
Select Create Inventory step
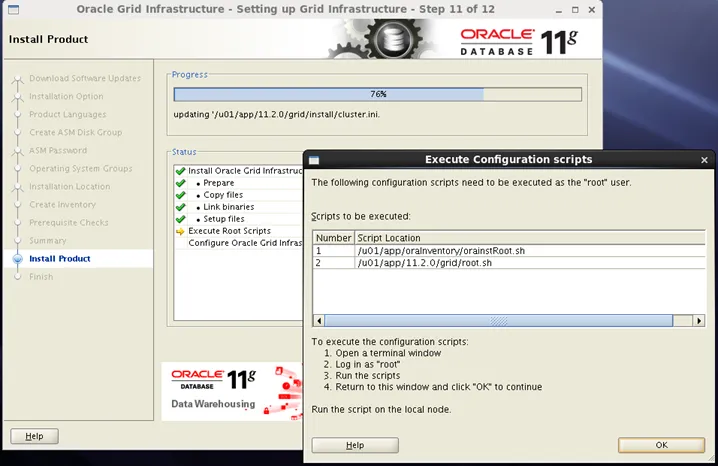(62, 205)
